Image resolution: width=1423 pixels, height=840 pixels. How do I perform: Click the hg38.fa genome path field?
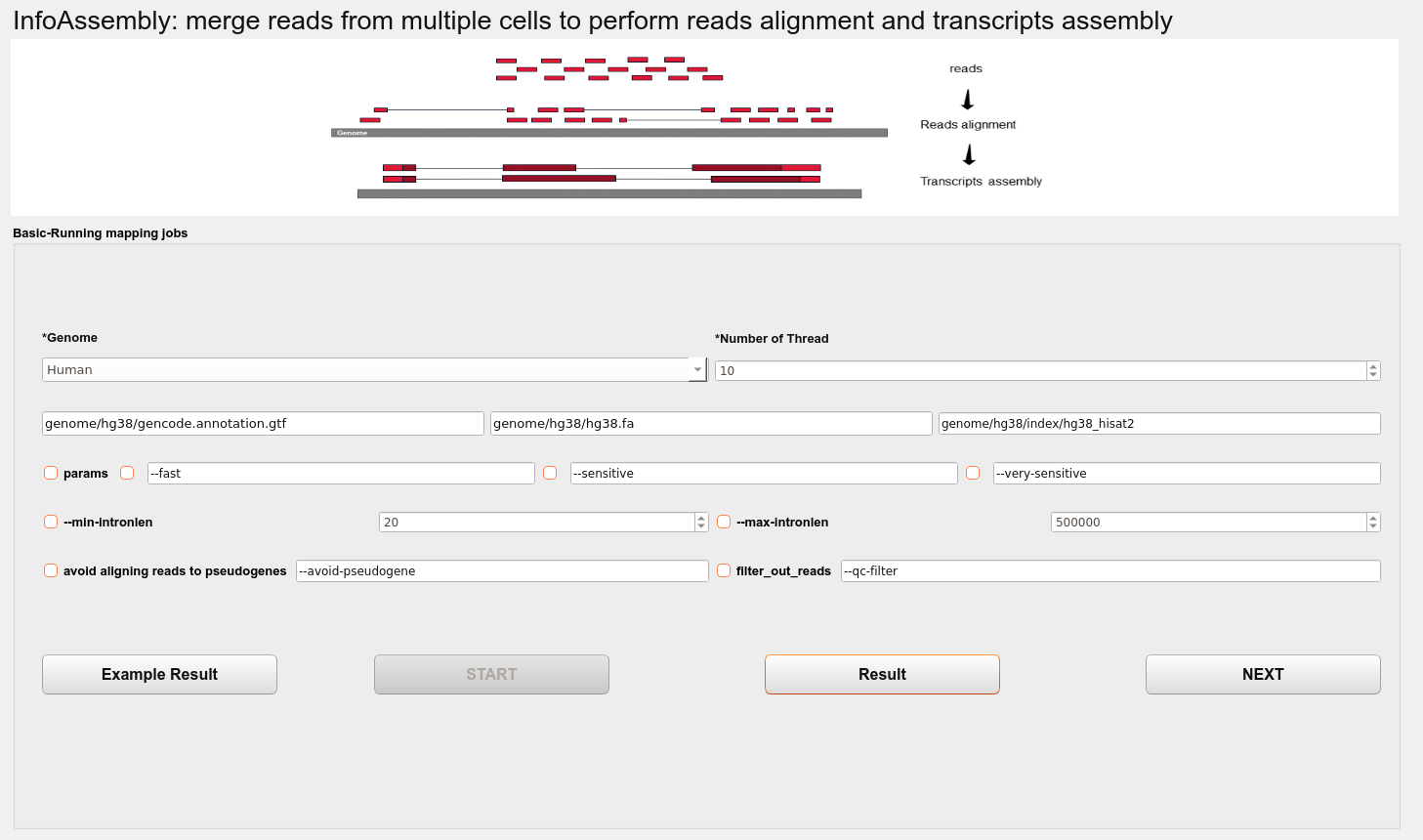coord(711,423)
